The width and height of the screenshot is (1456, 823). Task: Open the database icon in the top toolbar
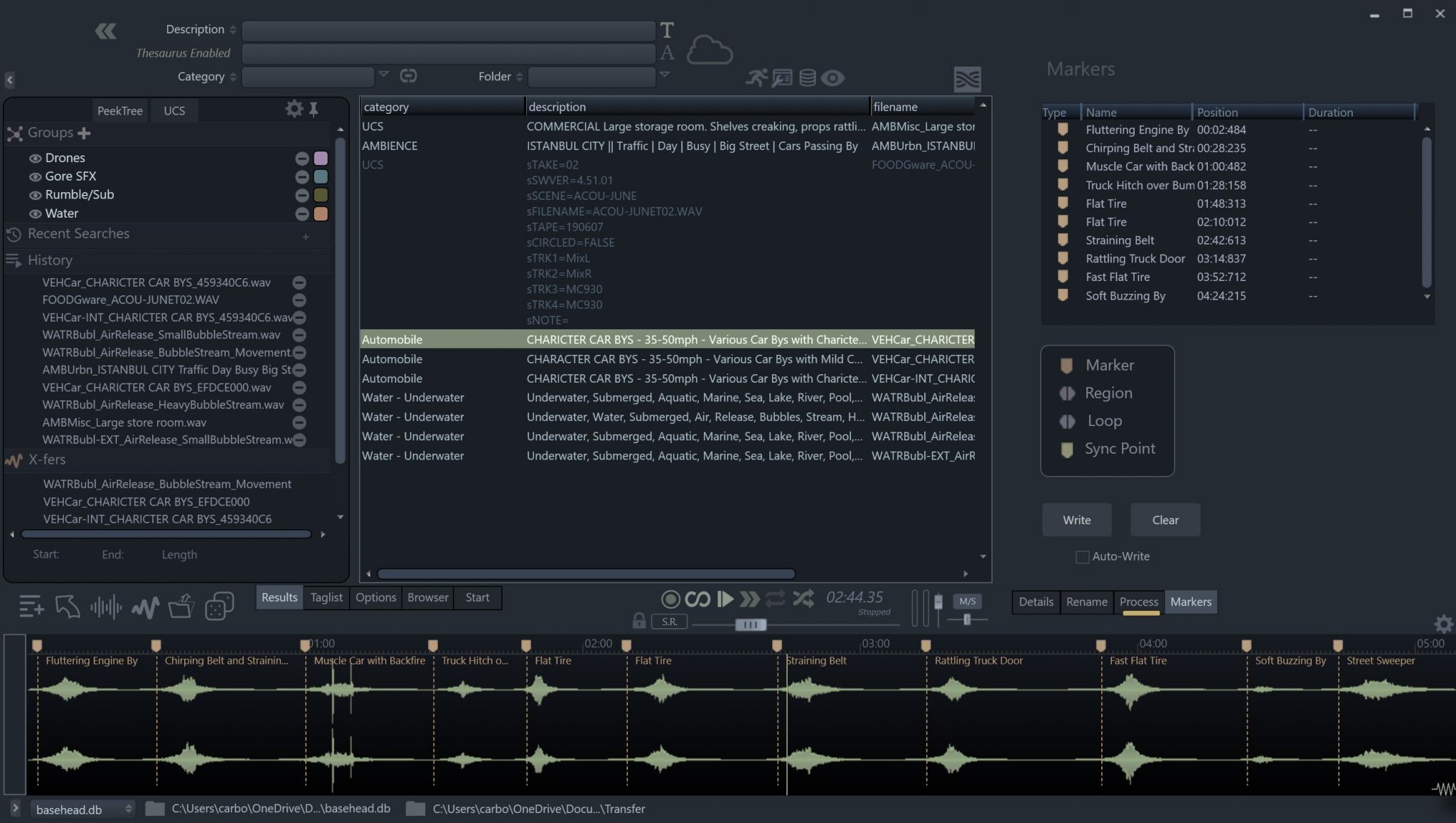[x=808, y=78]
